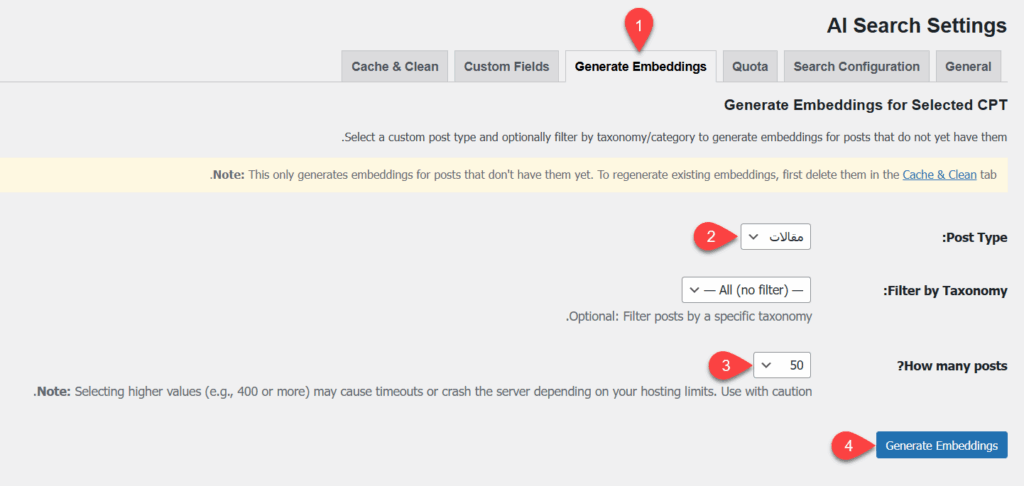Go to the Quota tab
The height and width of the screenshot is (486, 1024).
point(749,67)
